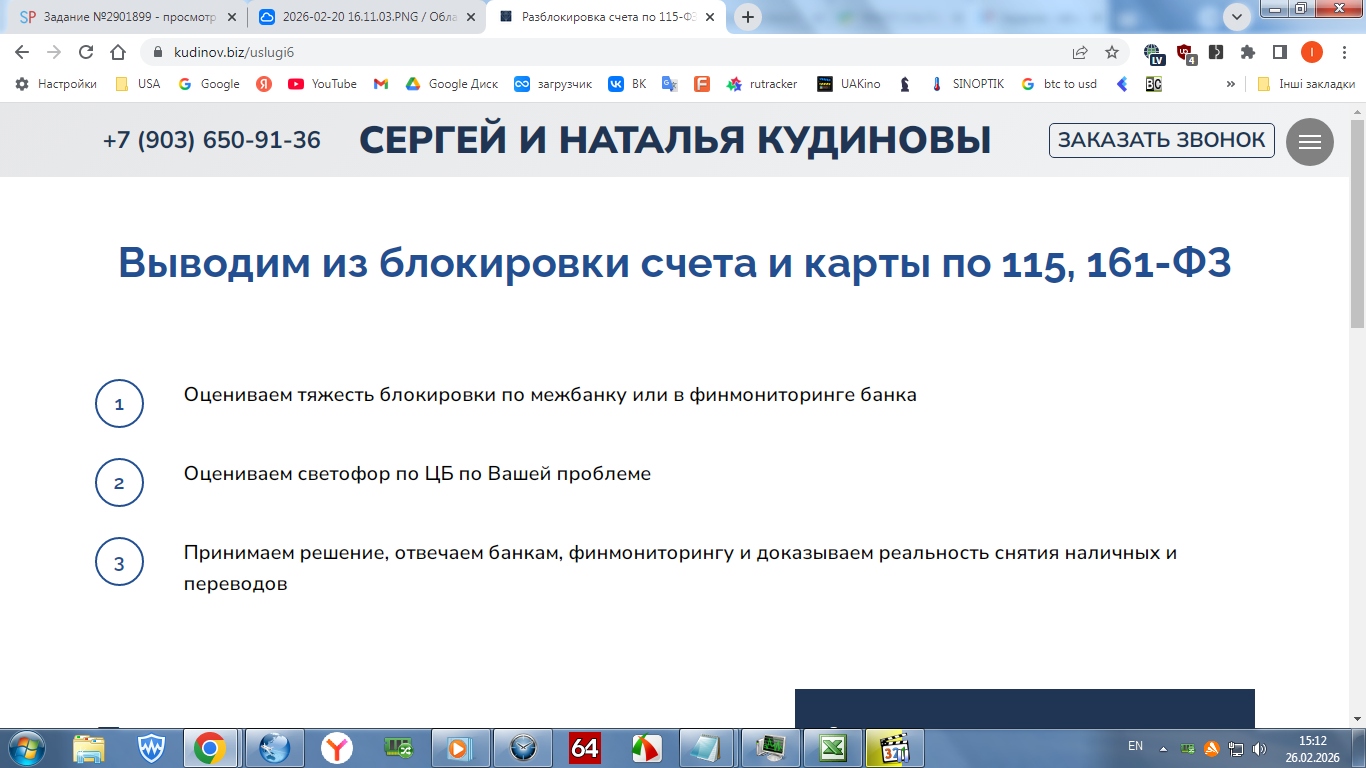The height and width of the screenshot is (768, 1366).
Task: Open the загрузчик bookmark
Action: [x=553, y=84]
